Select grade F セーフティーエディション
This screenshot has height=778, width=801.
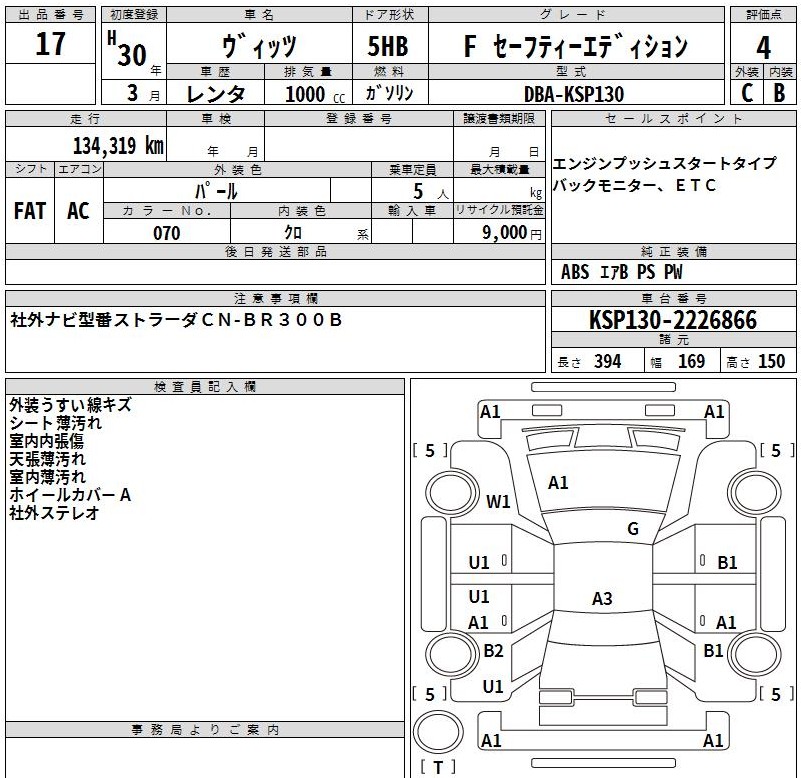(x=576, y=46)
